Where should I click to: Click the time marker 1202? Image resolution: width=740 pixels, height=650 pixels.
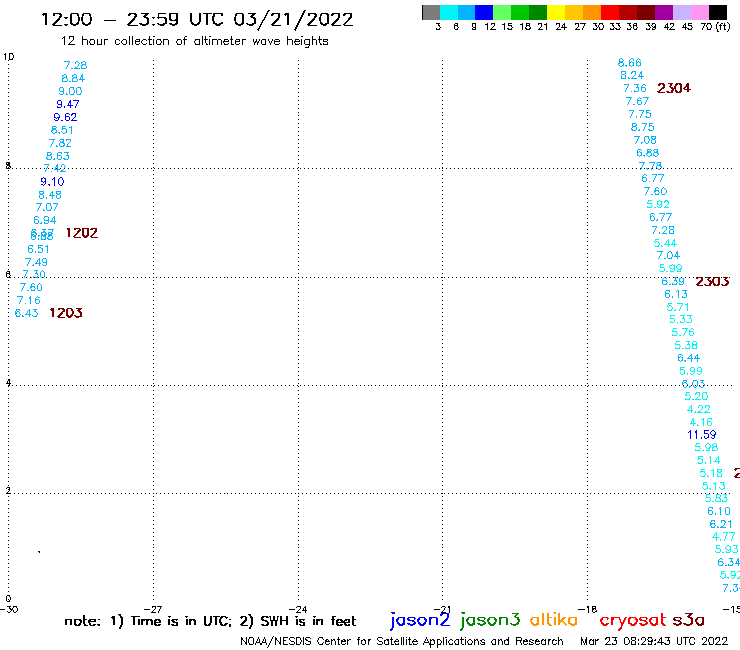click(x=82, y=233)
